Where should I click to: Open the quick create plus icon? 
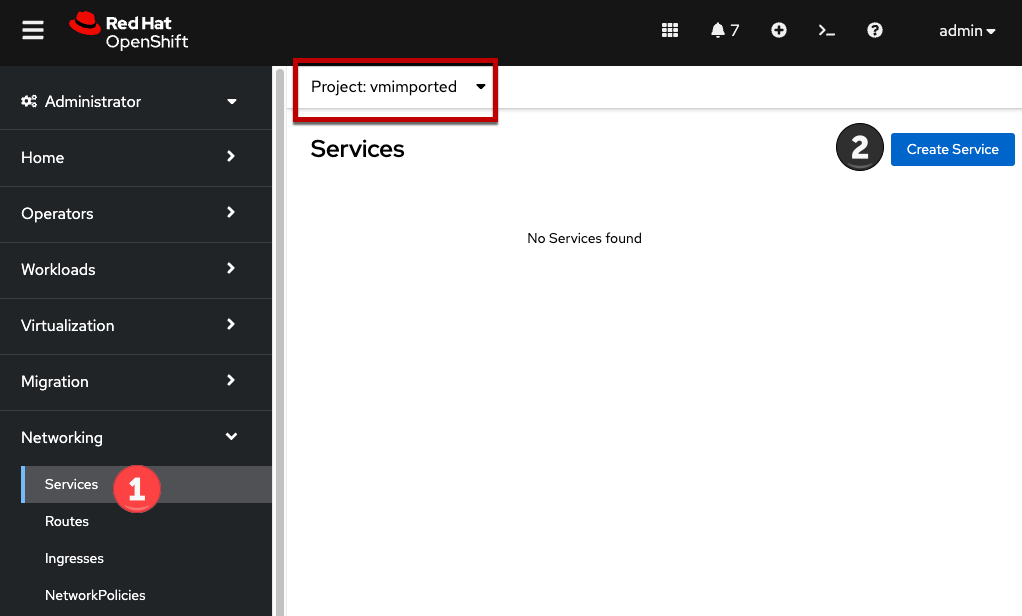click(x=778, y=30)
